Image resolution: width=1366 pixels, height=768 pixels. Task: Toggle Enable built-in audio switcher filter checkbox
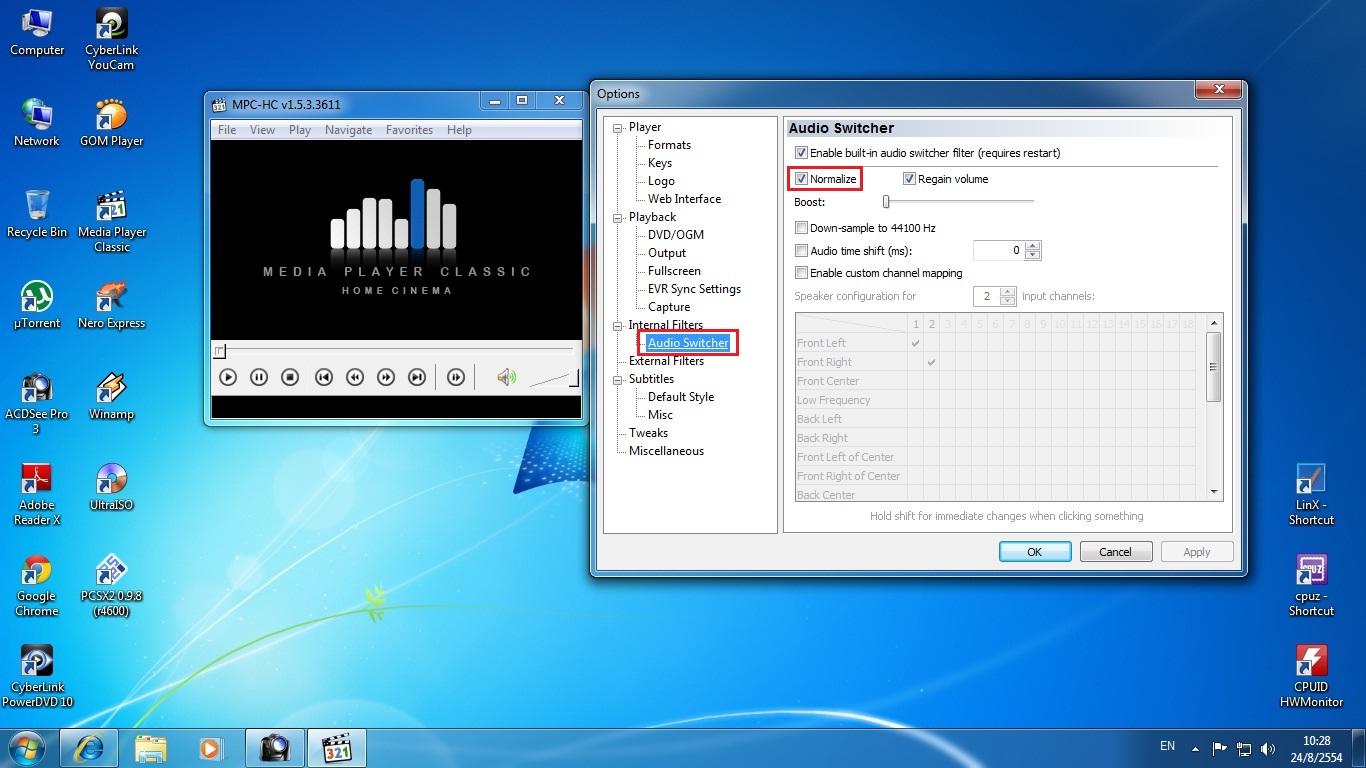click(801, 153)
